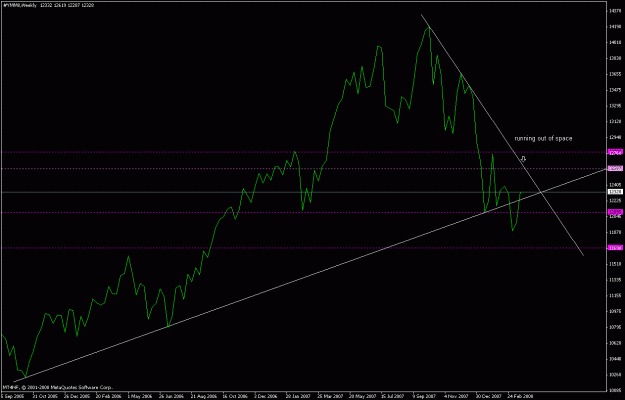Click the 10620 price axis label
The width and height of the screenshot is (625, 400).
[614, 343]
